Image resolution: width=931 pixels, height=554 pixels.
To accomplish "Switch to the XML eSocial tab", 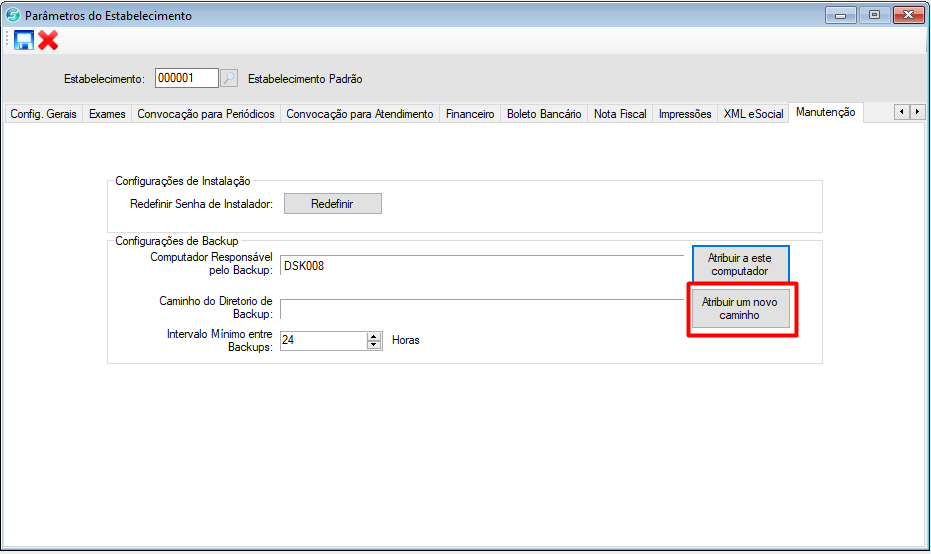I will [753, 114].
